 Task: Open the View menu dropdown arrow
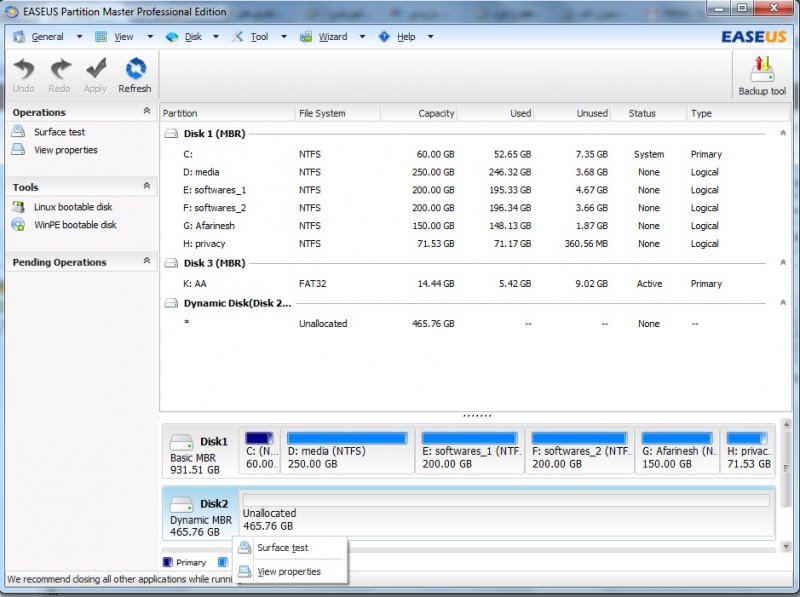150,37
